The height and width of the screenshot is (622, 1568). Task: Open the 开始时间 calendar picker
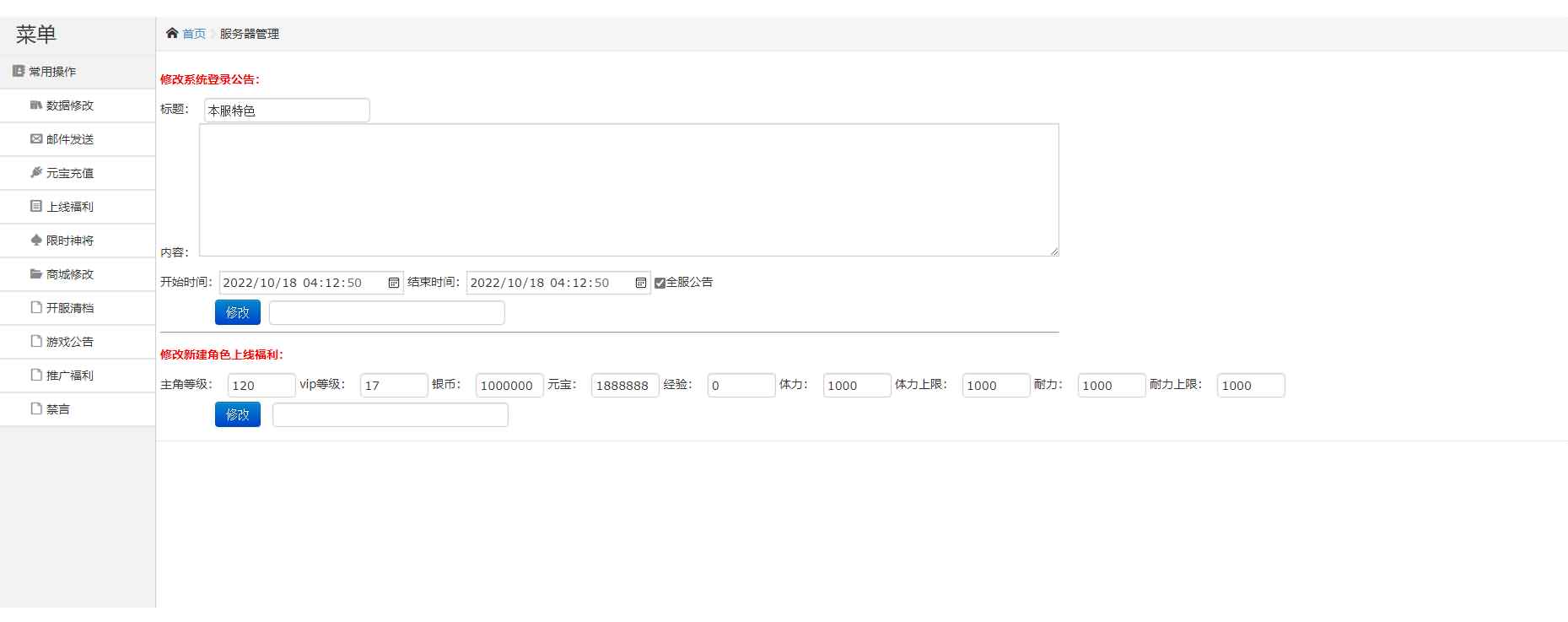[x=393, y=283]
